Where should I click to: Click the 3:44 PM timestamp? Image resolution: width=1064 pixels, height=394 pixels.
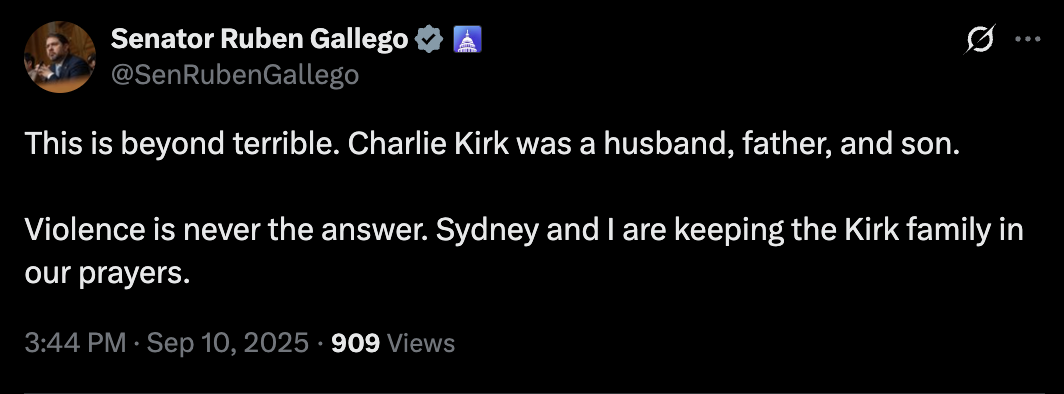point(75,343)
